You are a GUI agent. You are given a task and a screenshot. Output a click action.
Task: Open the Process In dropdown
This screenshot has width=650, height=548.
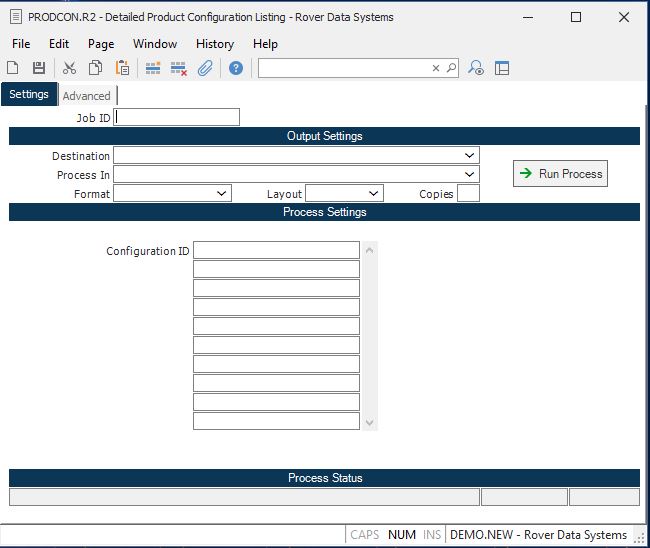click(469, 175)
